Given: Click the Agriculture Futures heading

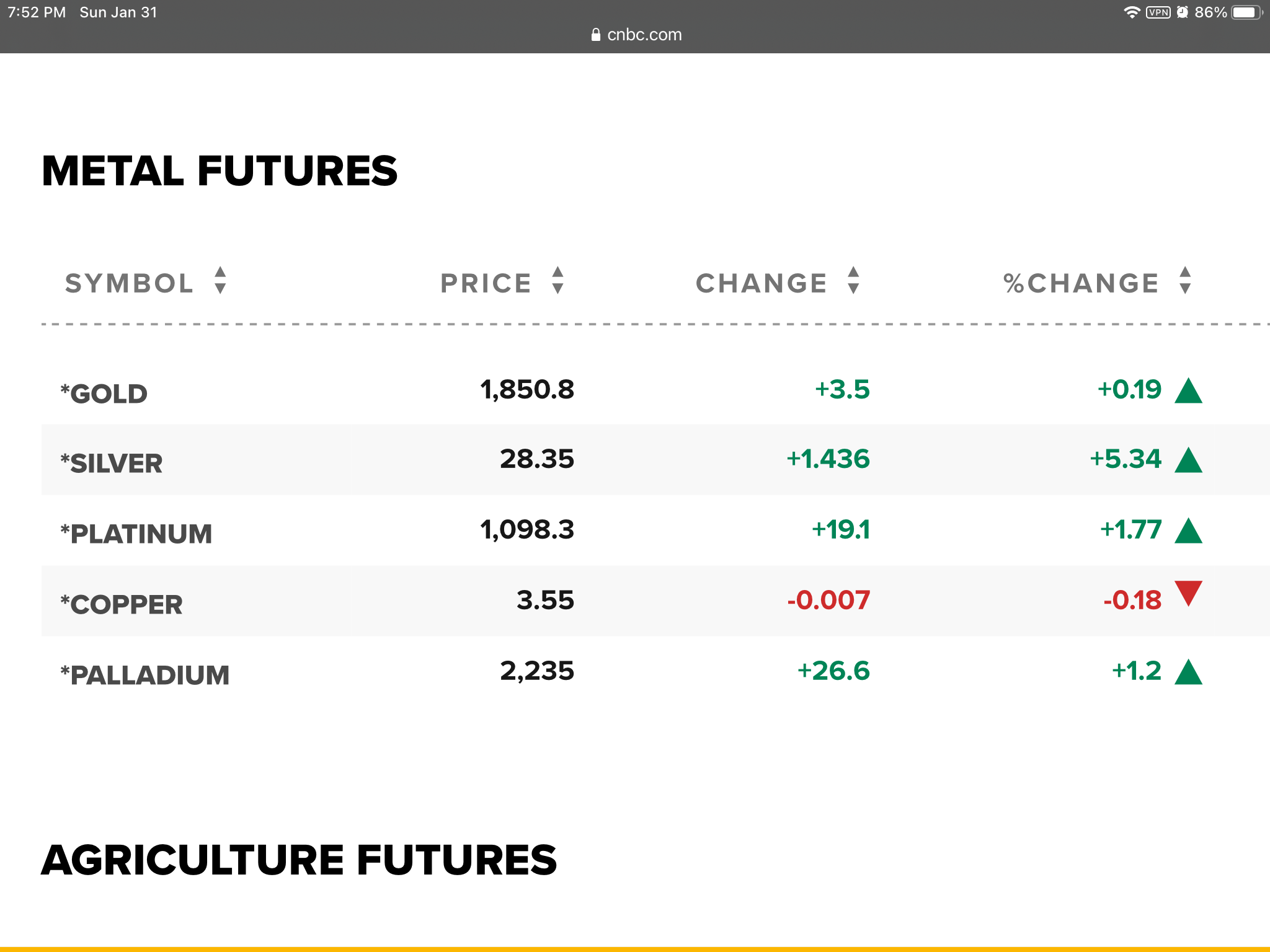Looking at the screenshot, I should tap(299, 860).
